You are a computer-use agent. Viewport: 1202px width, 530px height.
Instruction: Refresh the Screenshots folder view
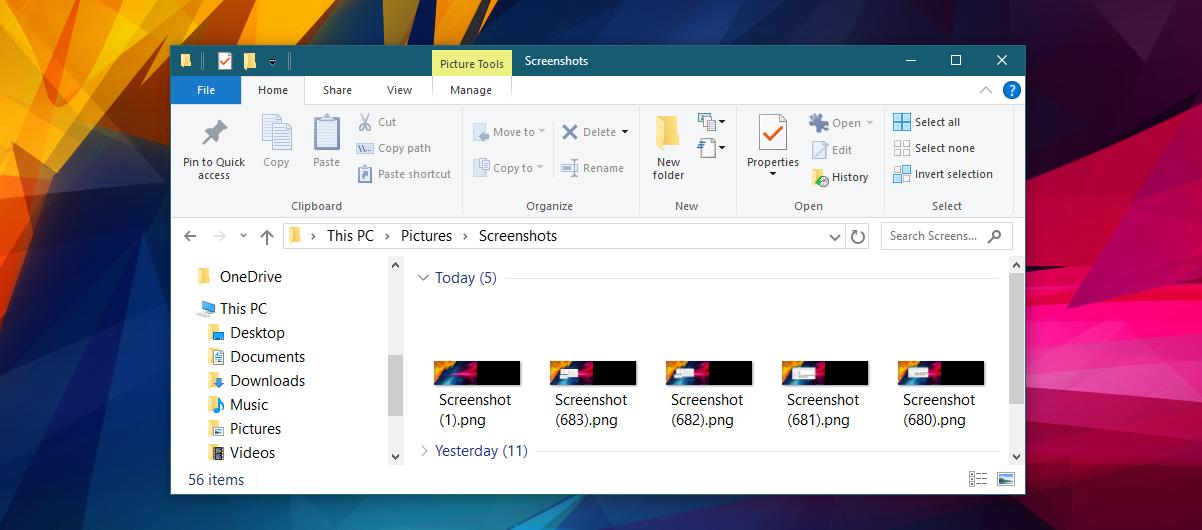tap(858, 237)
